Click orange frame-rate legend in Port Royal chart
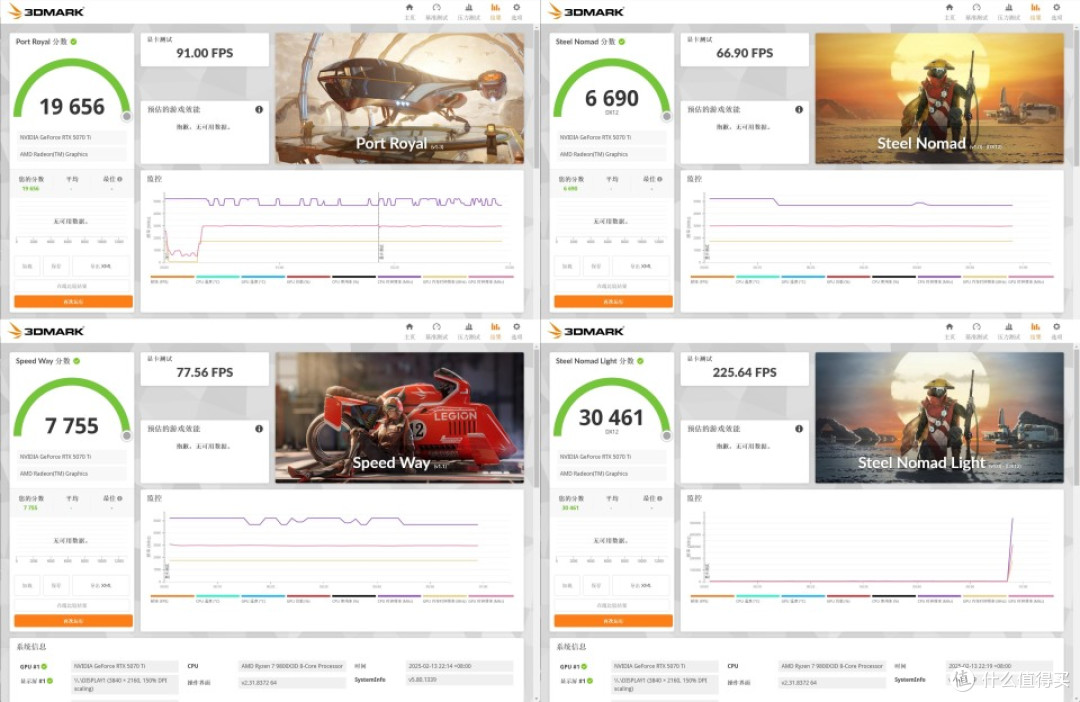 pos(172,277)
